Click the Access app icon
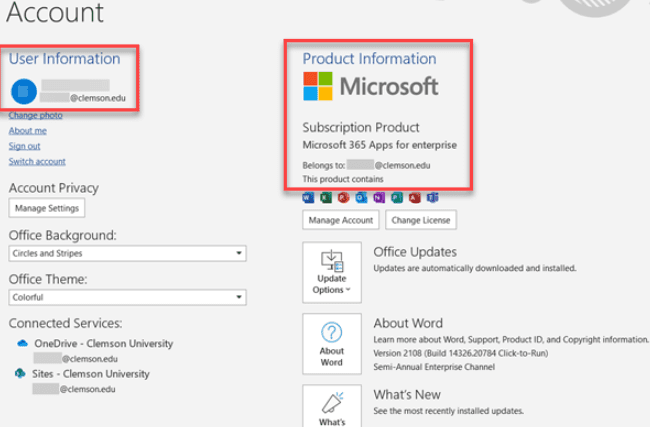Viewport: 650px width, 427px height. point(415,198)
